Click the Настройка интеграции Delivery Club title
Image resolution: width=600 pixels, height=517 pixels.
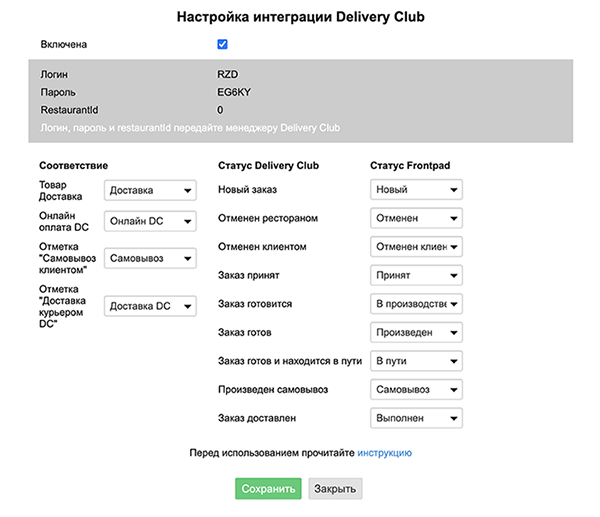[300, 17]
